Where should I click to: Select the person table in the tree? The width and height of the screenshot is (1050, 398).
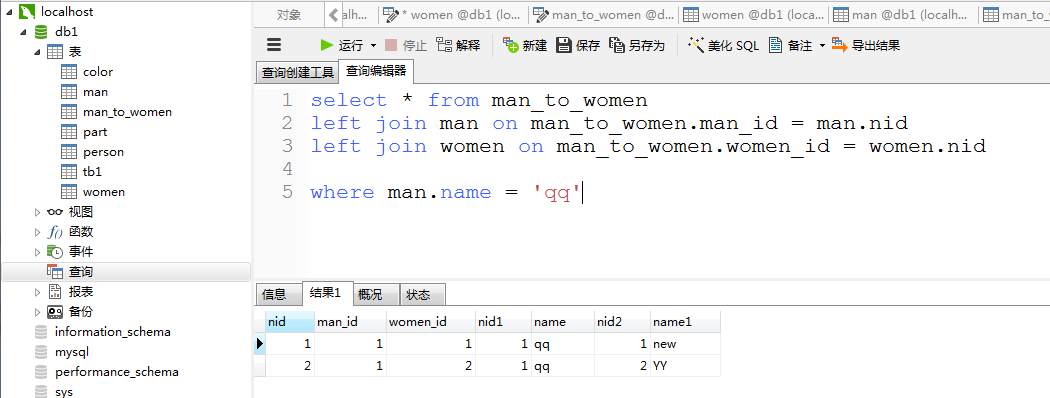[103, 152]
